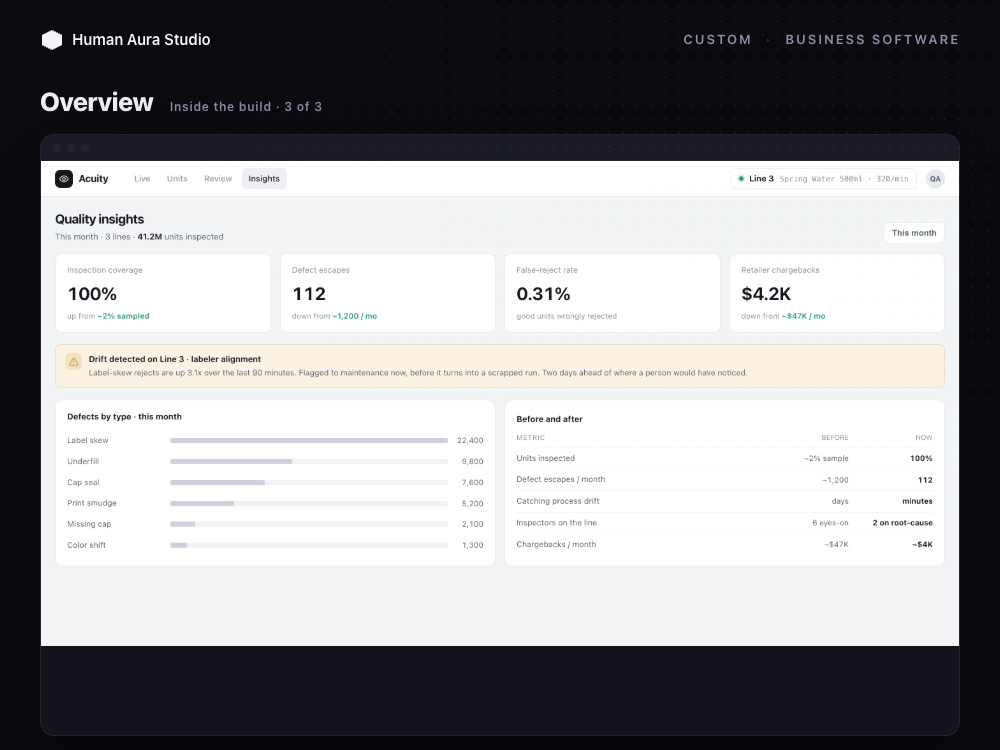Select the Insights tab
This screenshot has height=750, width=1000.
[x=264, y=179]
